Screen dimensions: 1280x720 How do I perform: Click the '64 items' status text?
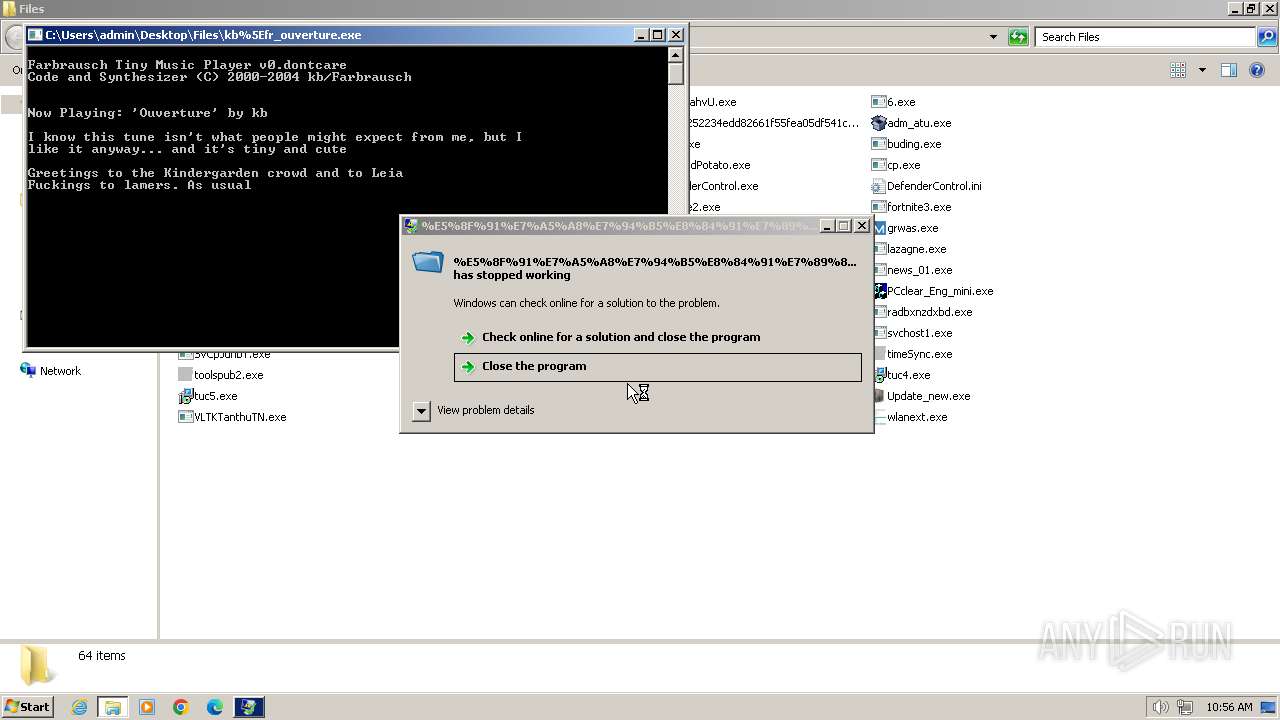[x=102, y=656]
